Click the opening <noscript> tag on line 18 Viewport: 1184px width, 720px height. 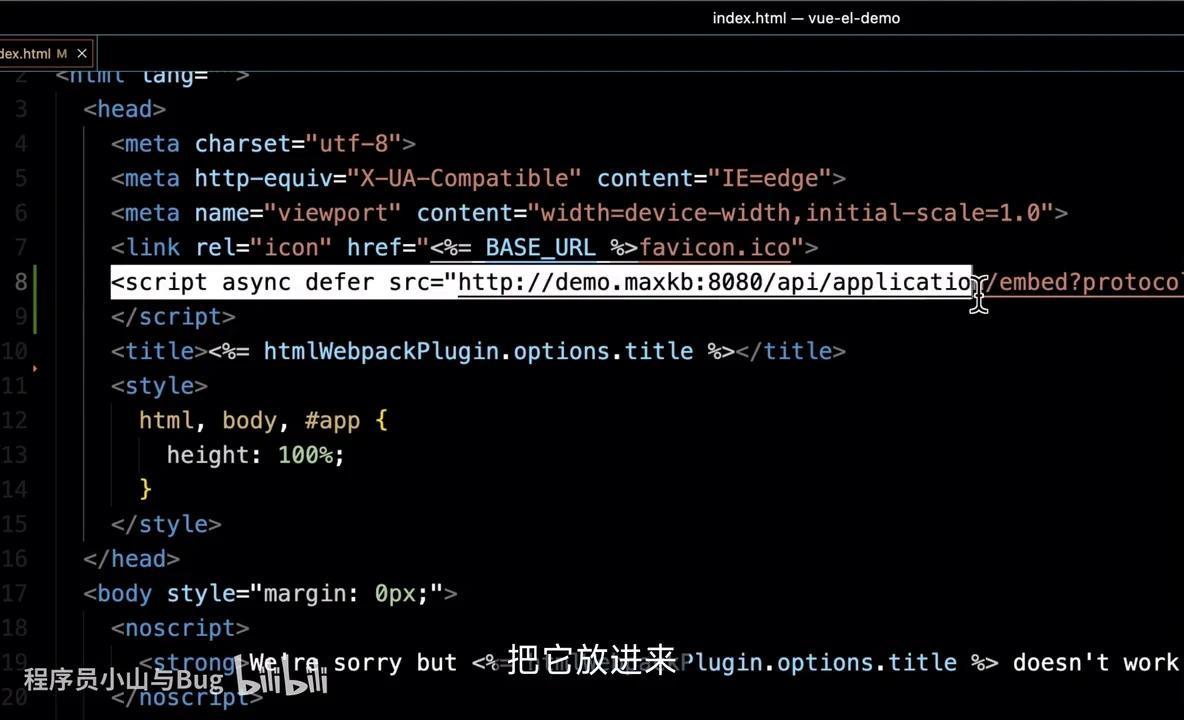180,629
